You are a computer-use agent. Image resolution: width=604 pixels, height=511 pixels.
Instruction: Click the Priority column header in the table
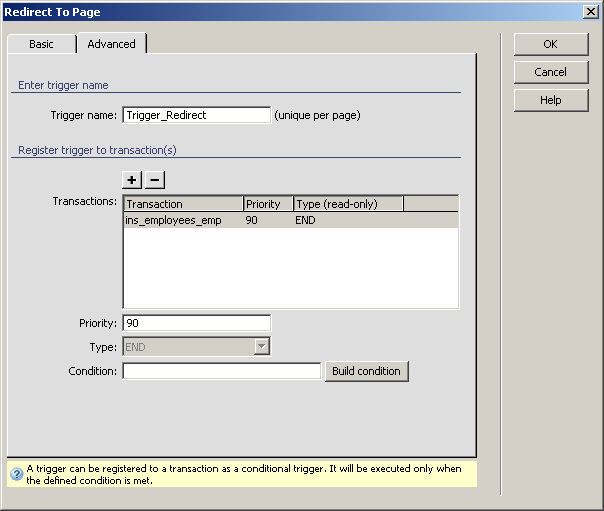[x=267, y=204]
